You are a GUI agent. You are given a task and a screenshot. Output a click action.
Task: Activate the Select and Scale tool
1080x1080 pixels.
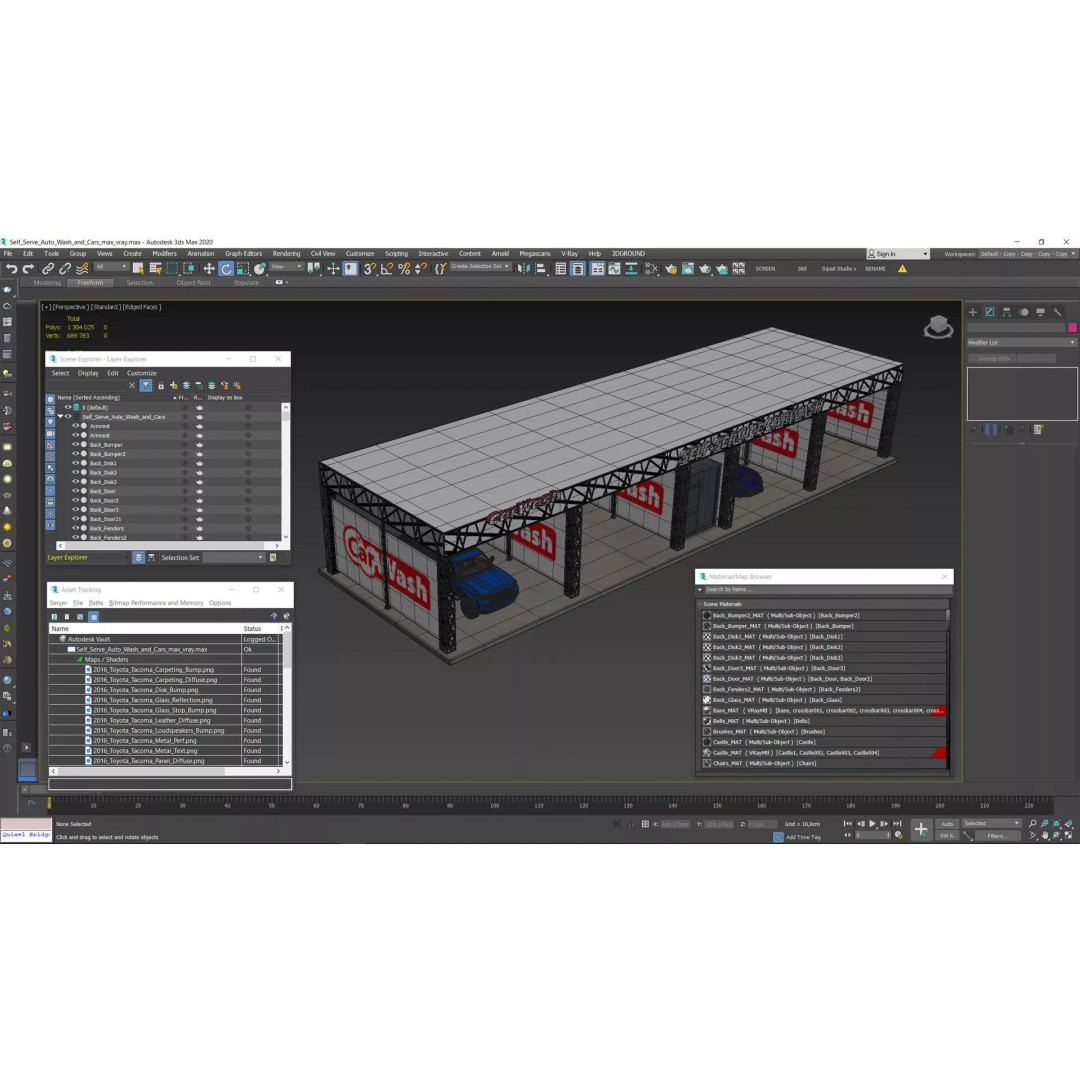242,269
